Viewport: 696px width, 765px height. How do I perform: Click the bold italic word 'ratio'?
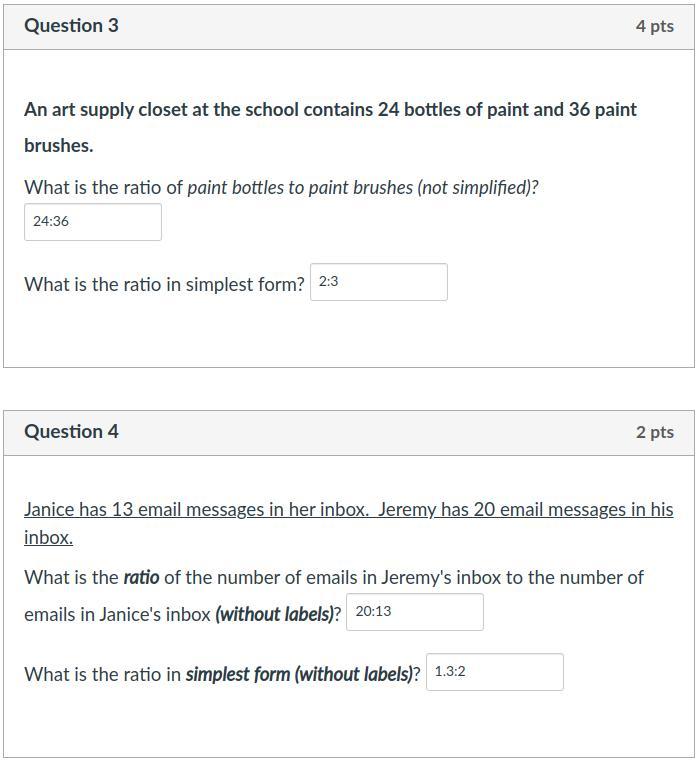pos(141,578)
